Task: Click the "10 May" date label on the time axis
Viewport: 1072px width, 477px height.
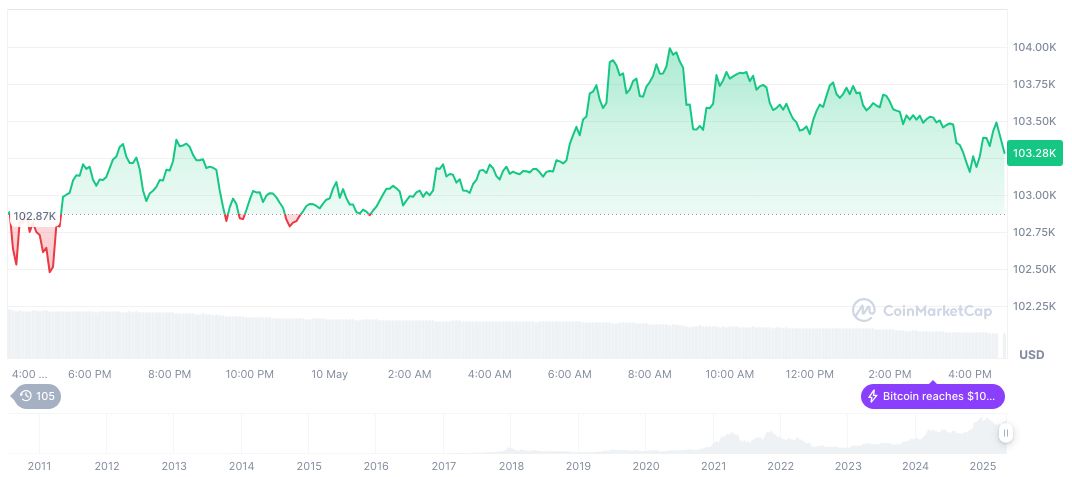Action: point(329,374)
